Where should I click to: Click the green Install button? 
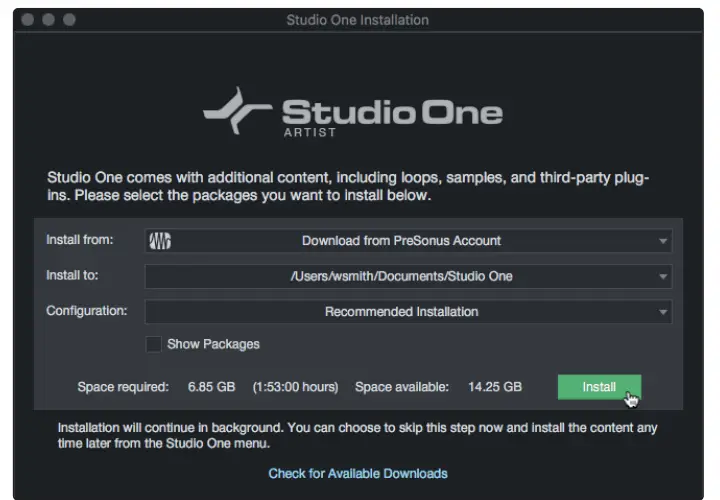(x=599, y=387)
